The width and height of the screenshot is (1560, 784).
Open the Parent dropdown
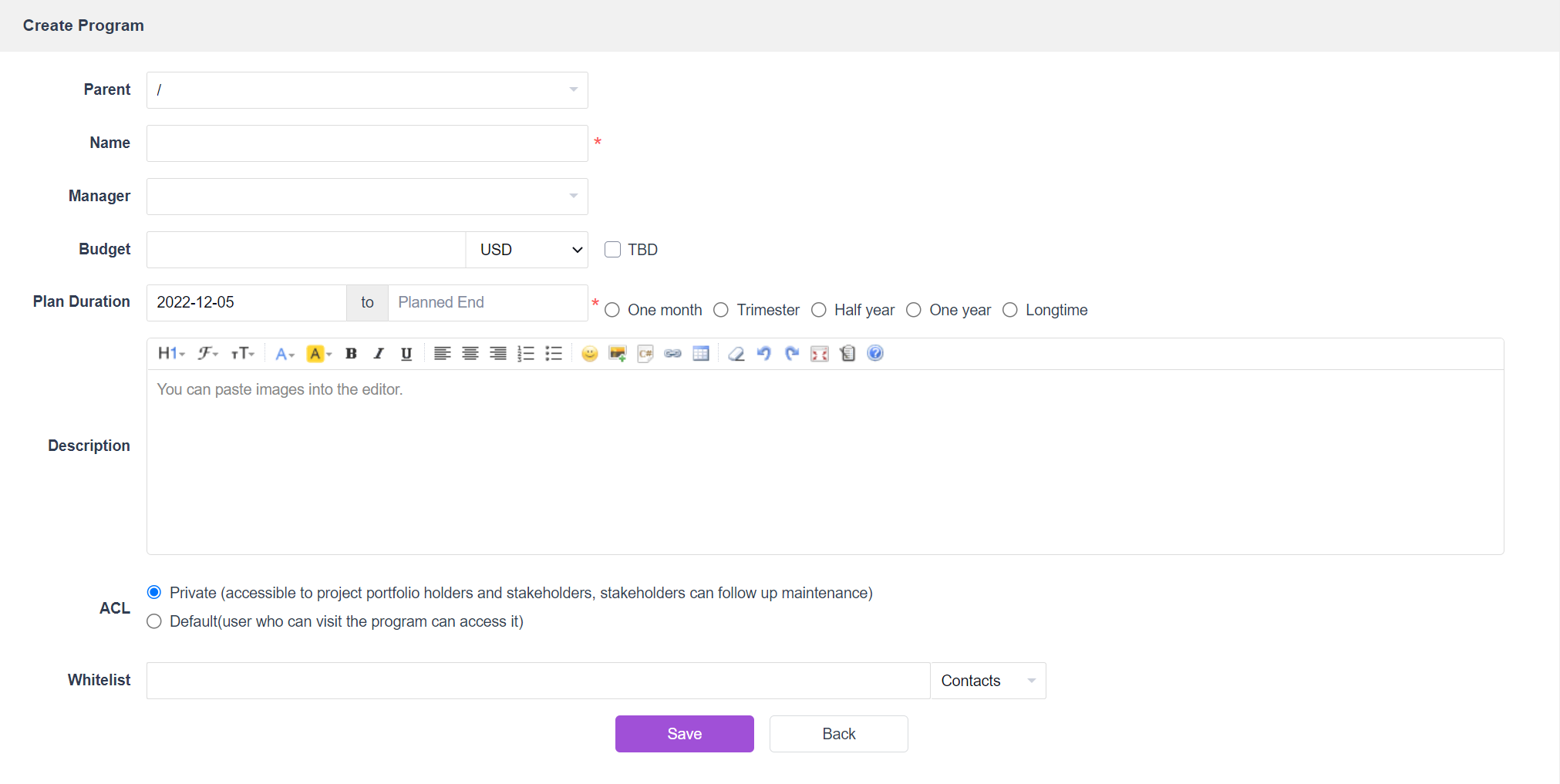[x=367, y=90]
